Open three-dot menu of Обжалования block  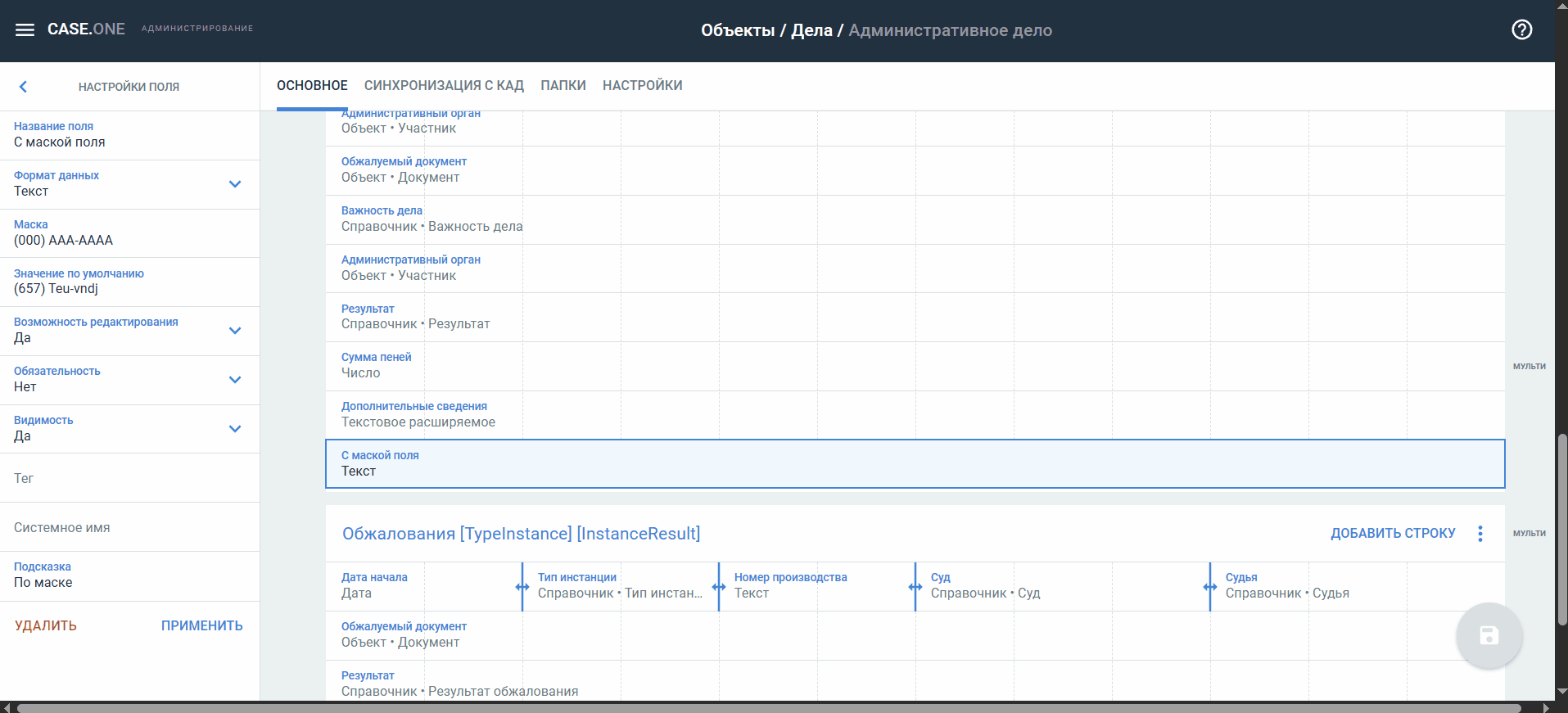[x=1480, y=534]
